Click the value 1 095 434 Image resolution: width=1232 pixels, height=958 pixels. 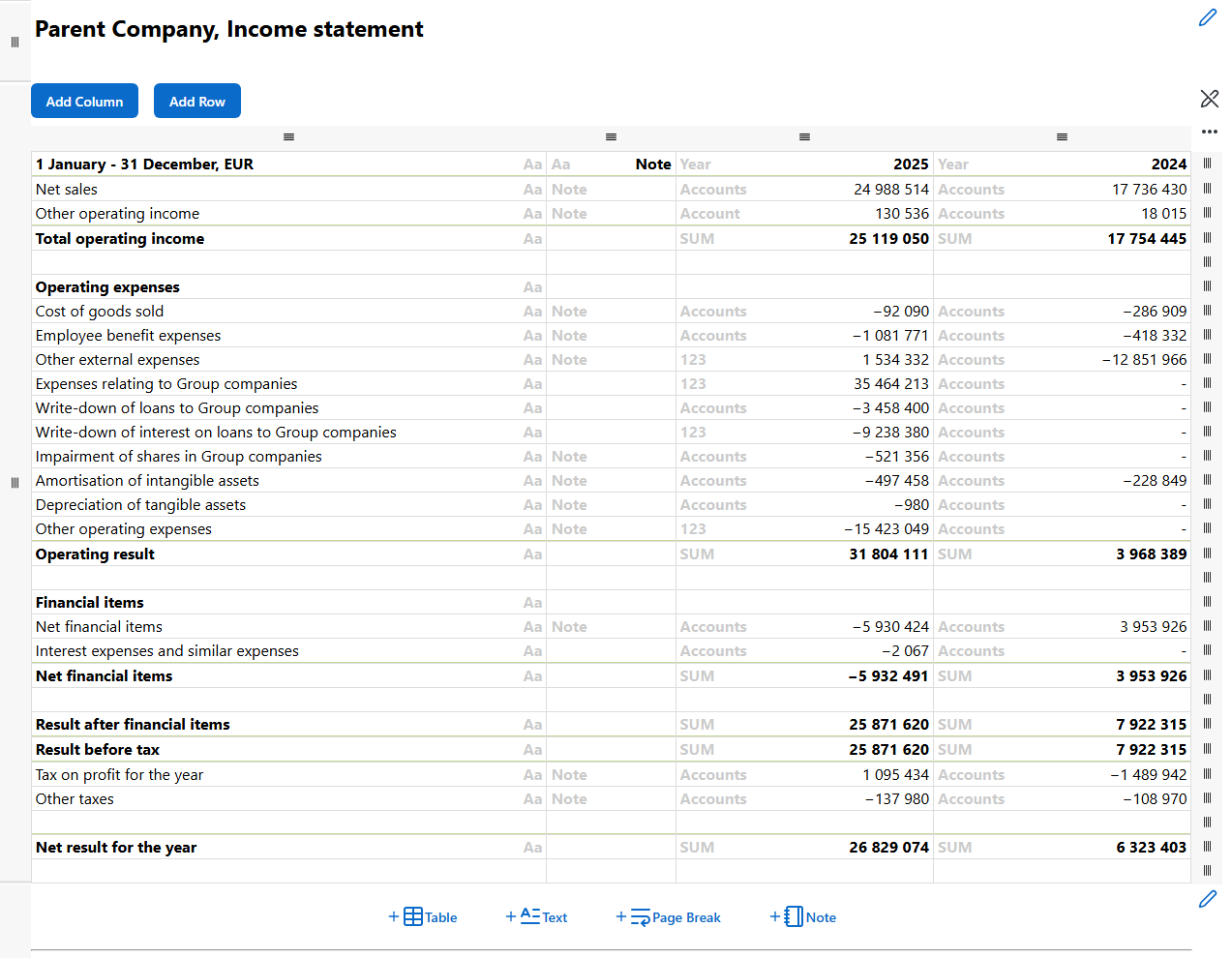(x=895, y=775)
